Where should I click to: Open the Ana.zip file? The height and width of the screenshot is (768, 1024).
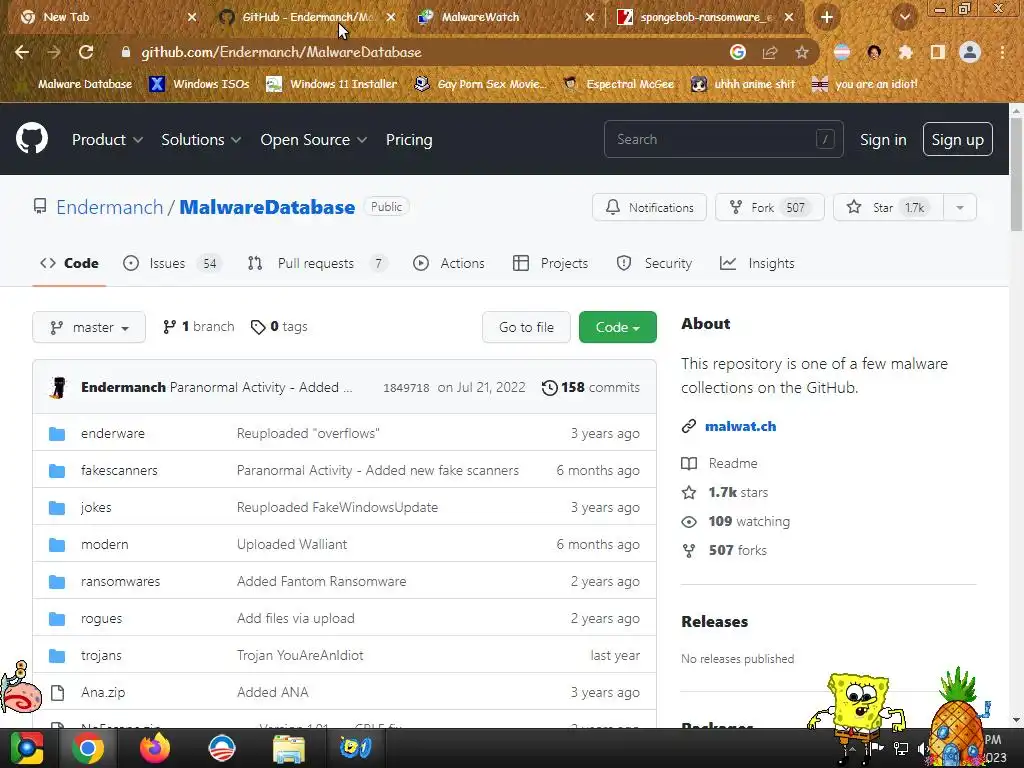(103, 692)
